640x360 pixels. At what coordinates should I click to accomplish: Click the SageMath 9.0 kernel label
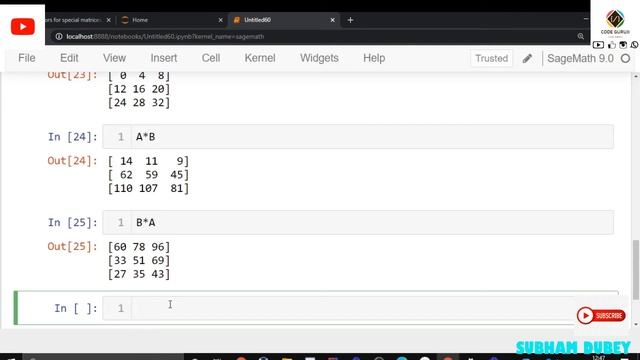[580, 58]
